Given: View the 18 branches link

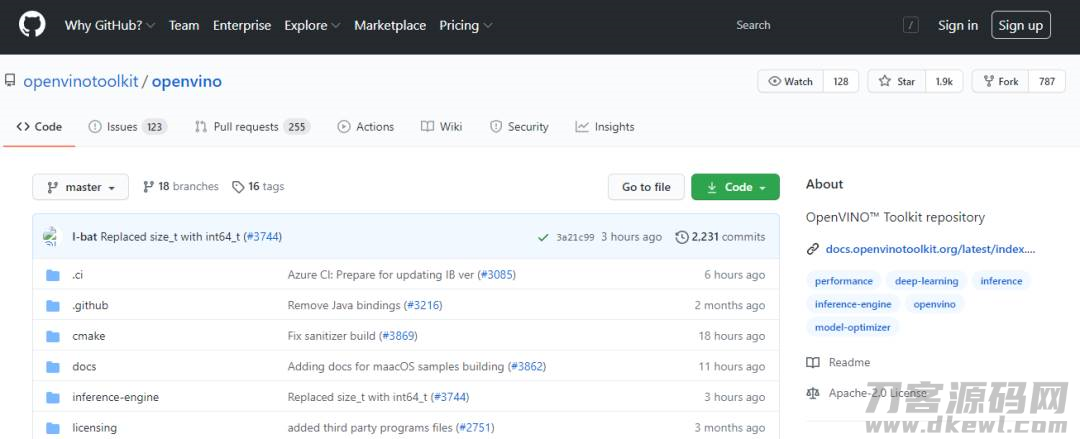Looking at the screenshot, I should [x=180, y=187].
